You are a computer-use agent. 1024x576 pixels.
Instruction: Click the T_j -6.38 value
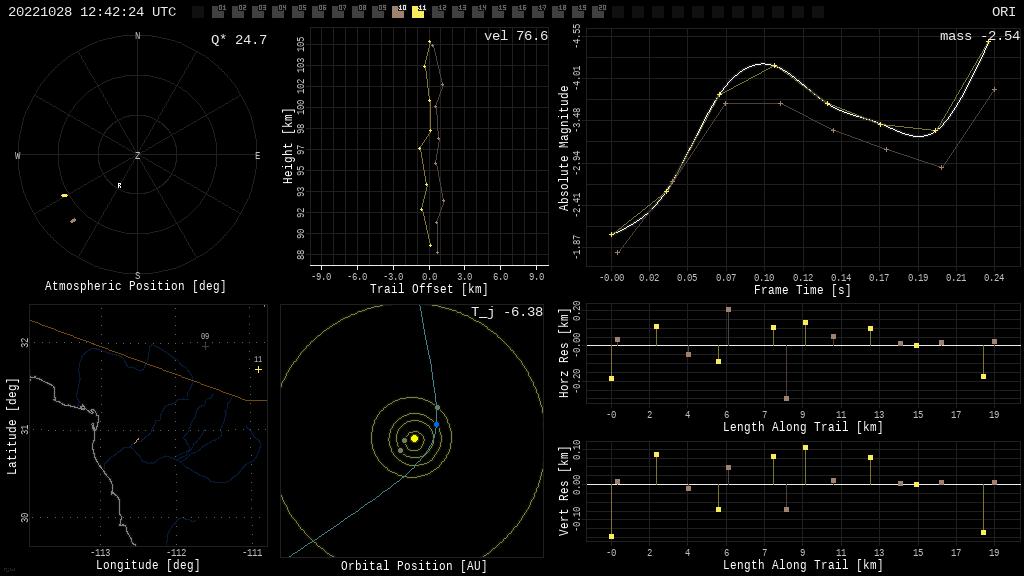[x=507, y=312]
